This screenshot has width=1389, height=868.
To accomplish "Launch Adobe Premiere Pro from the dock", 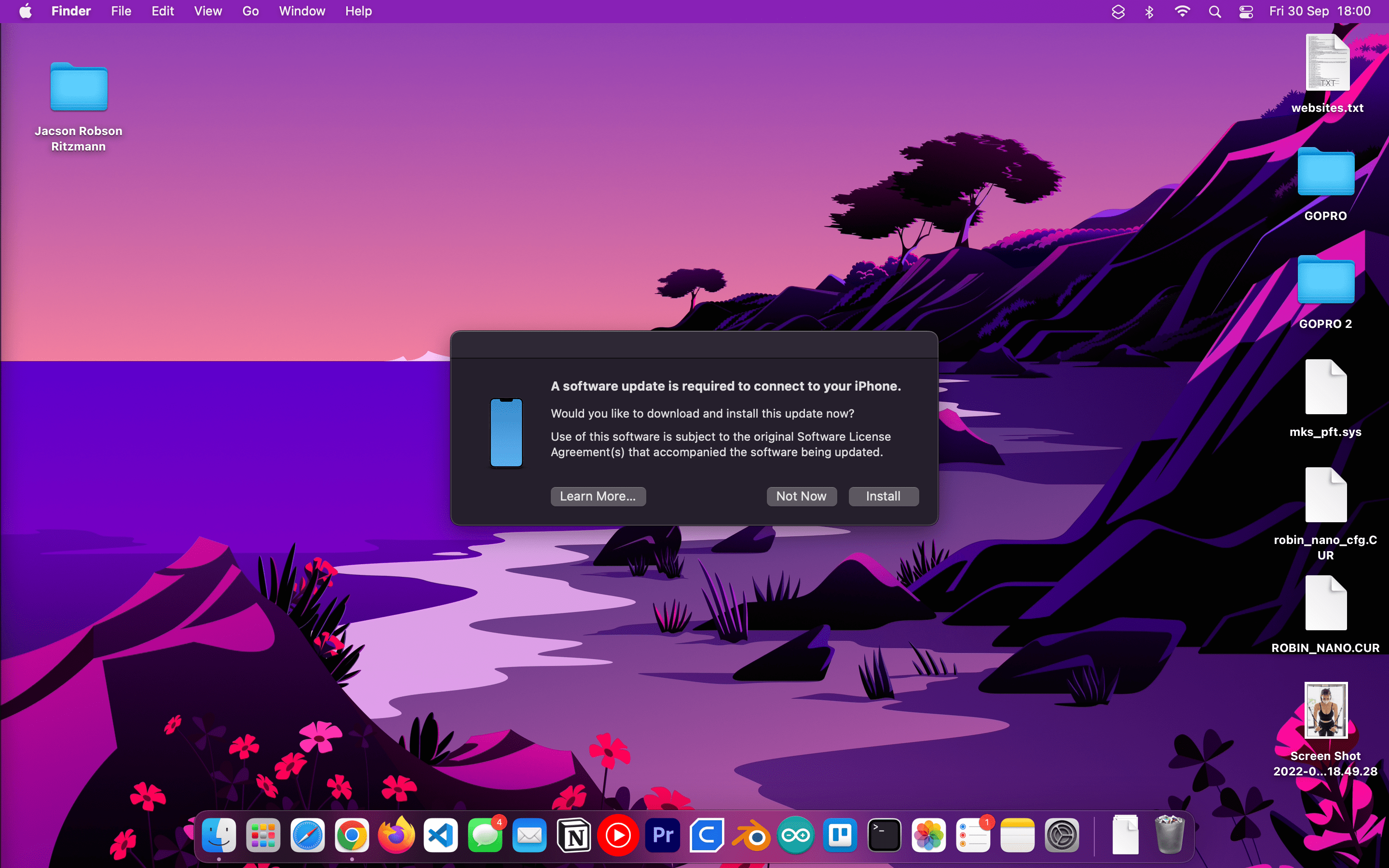I will [x=663, y=835].
